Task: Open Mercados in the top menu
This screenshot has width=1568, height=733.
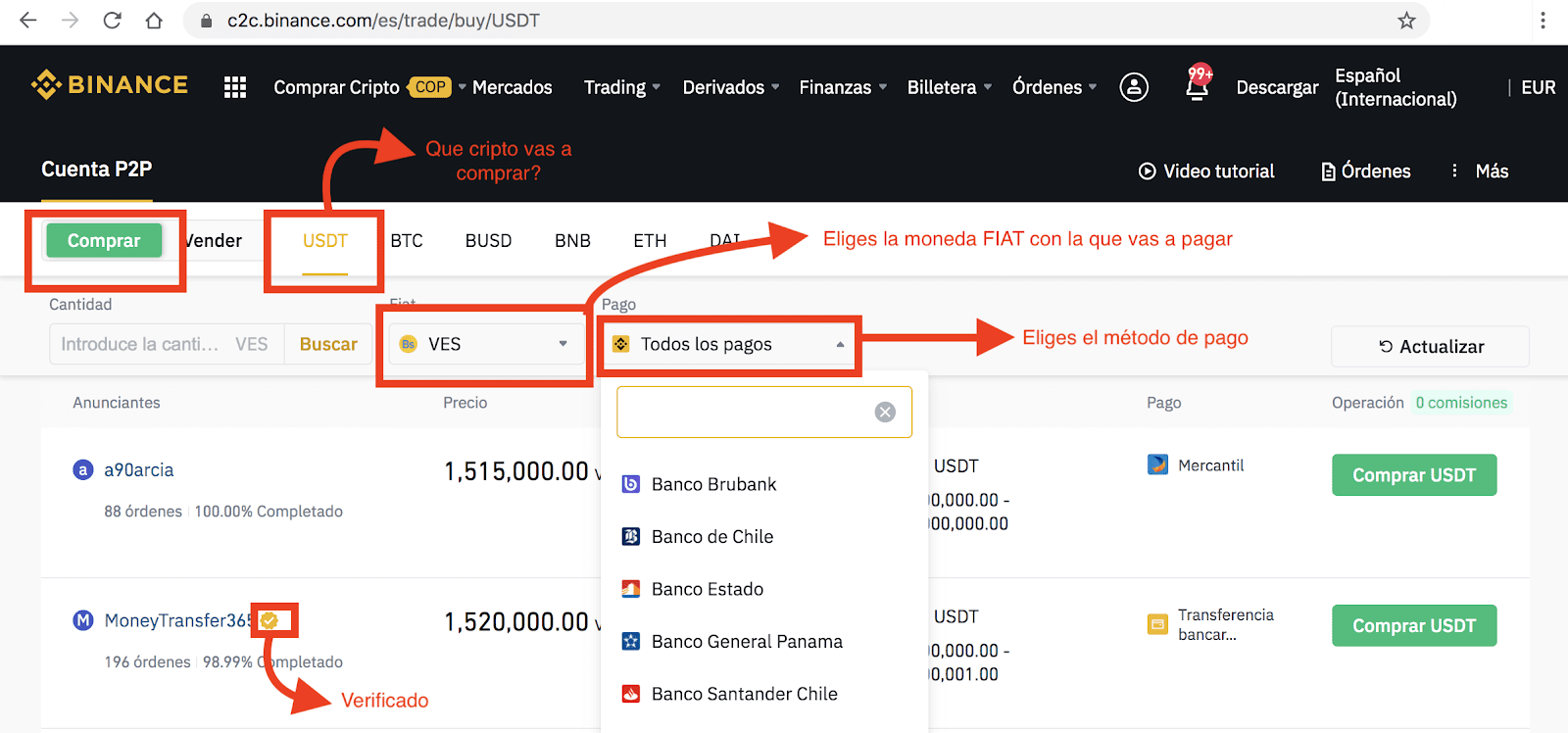Action: coord(513,87)
